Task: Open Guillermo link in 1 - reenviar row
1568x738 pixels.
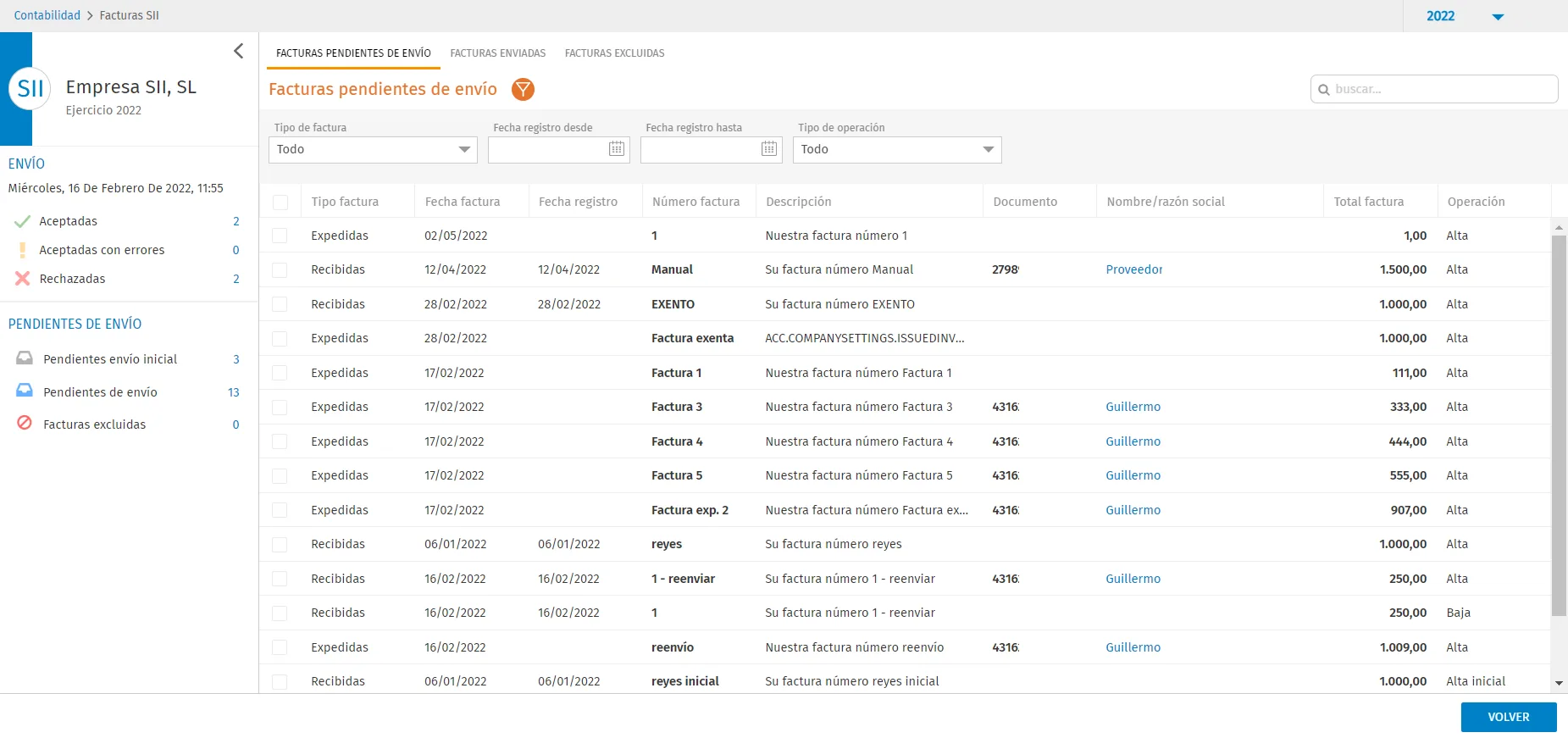Action: (x=1133, y=579)
